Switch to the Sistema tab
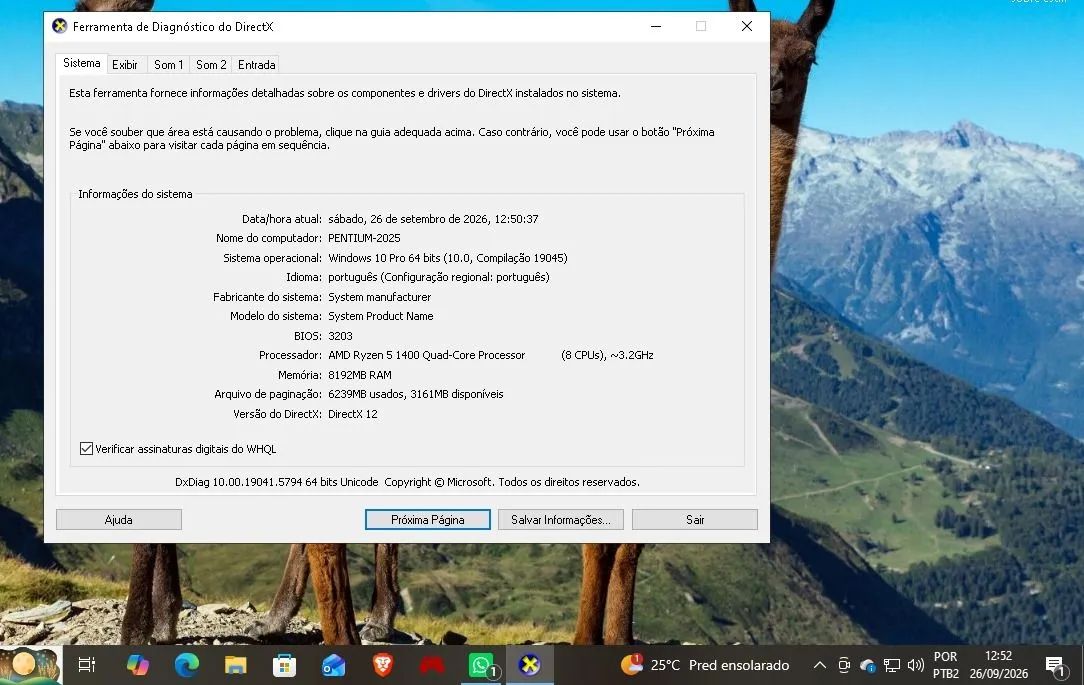 (82, 63)
